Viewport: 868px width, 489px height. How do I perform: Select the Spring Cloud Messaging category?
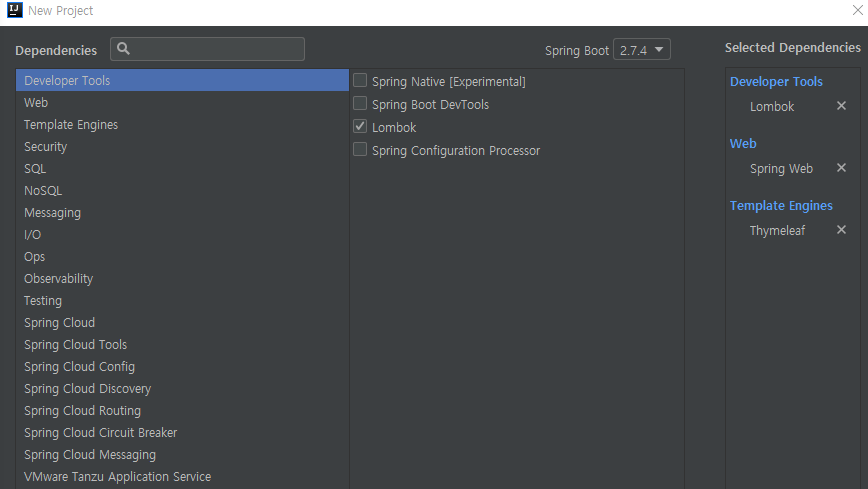(x=182, y=455)
